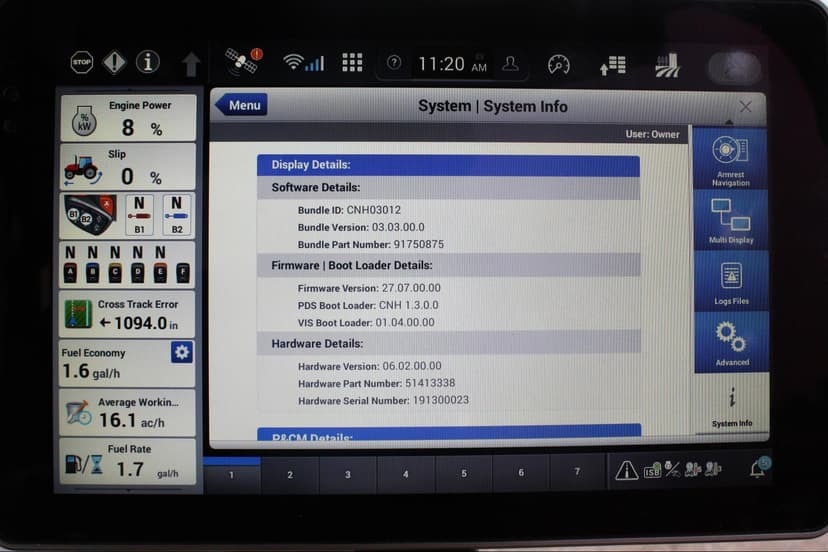Image resolution: width=828 pixels, height=552 pixels.
Task: Open Fuel Economy settings gear
Action: pyautogui.click(x=181, y=352)
